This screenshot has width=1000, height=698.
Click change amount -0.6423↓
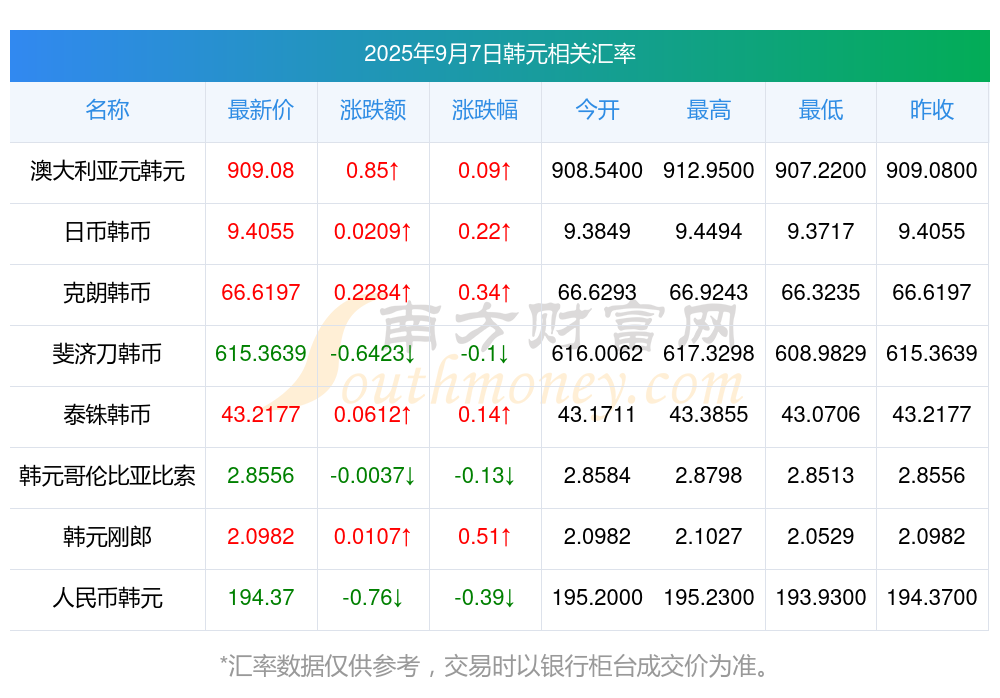[x=372, y=353]
